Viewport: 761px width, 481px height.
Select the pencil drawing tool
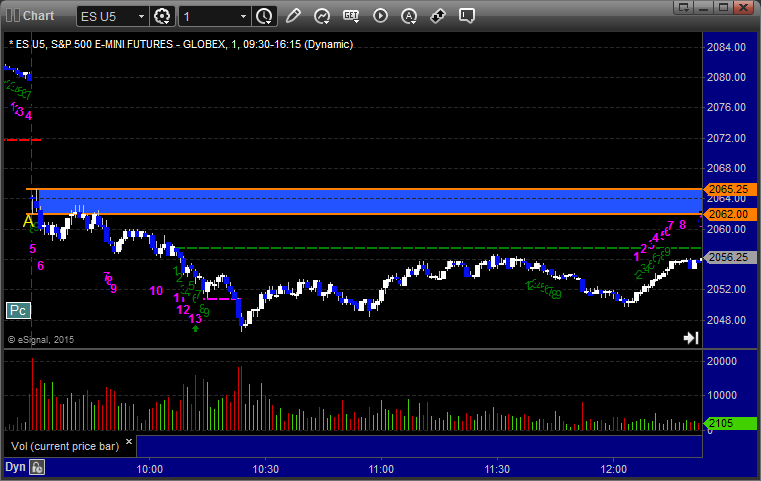(x=292, y=17)
